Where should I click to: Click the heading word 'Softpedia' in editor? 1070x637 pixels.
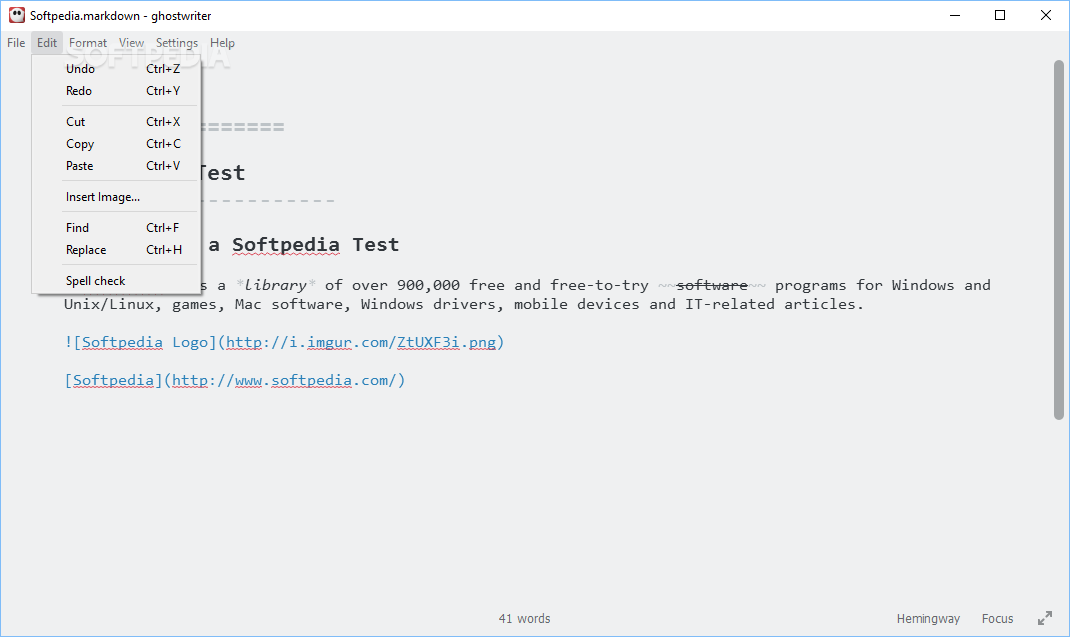click(286, 244)
